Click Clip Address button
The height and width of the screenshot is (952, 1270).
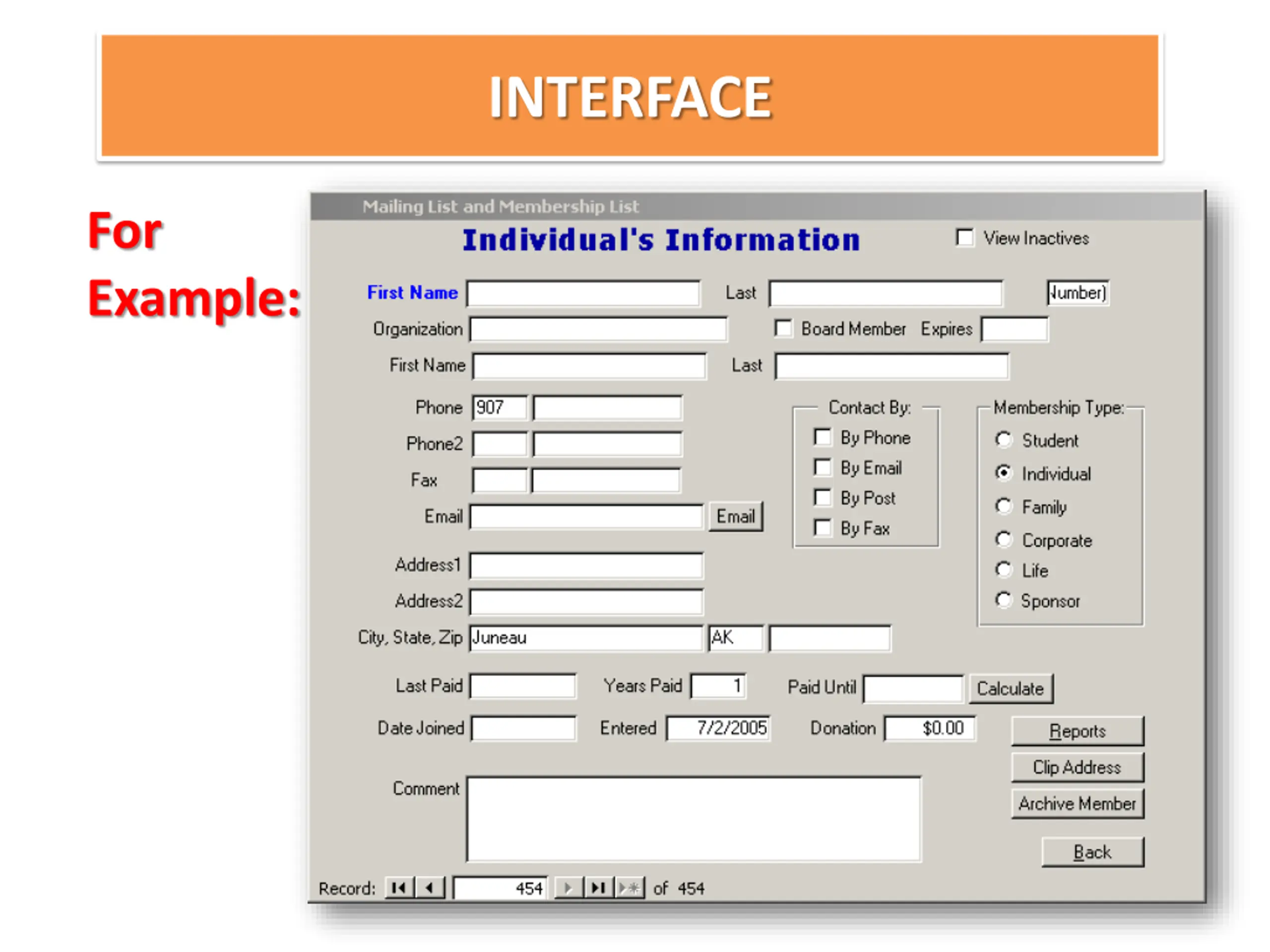(x=1077, y=767)
